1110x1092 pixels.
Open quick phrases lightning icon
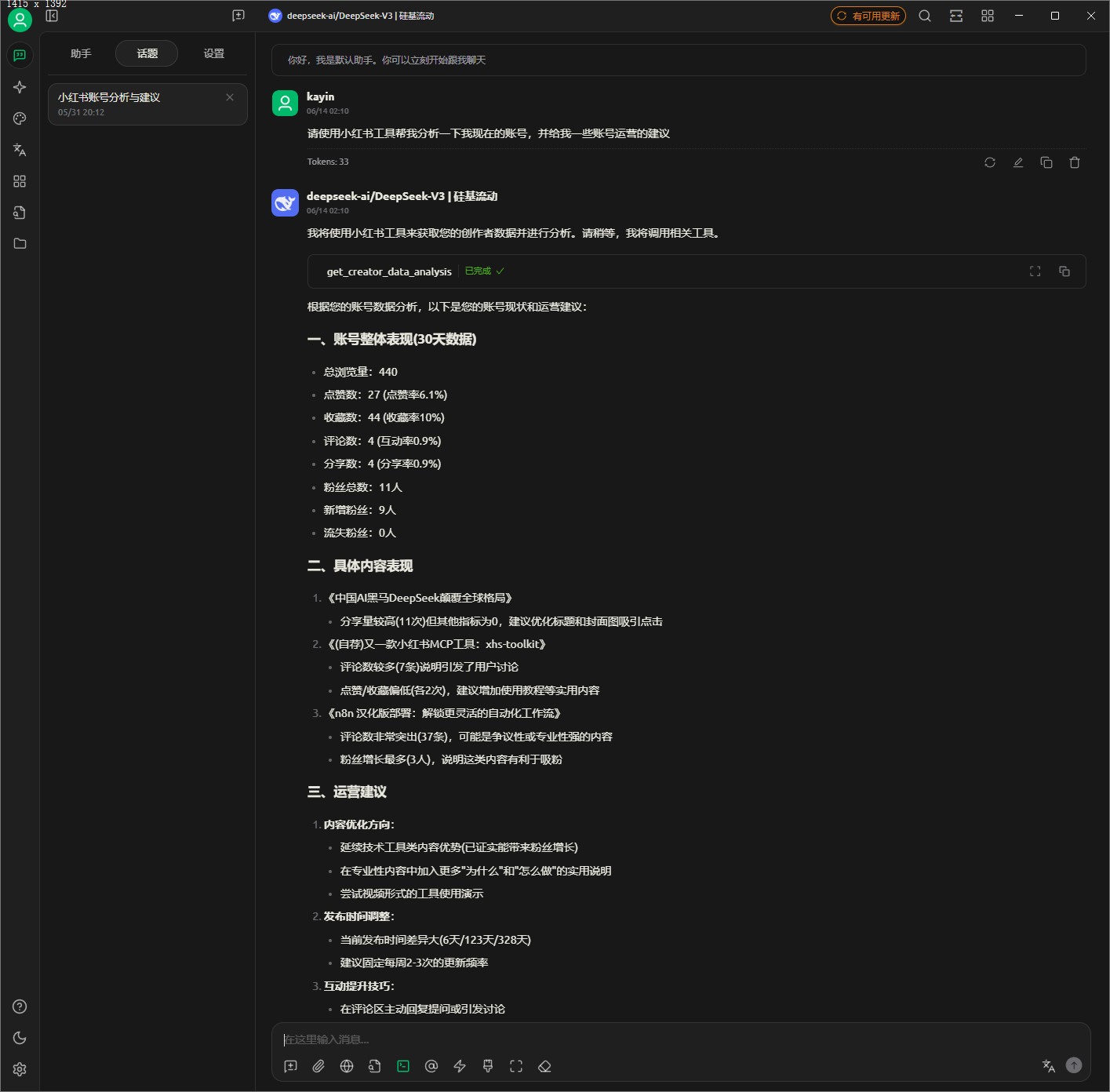pos(460,1066)
